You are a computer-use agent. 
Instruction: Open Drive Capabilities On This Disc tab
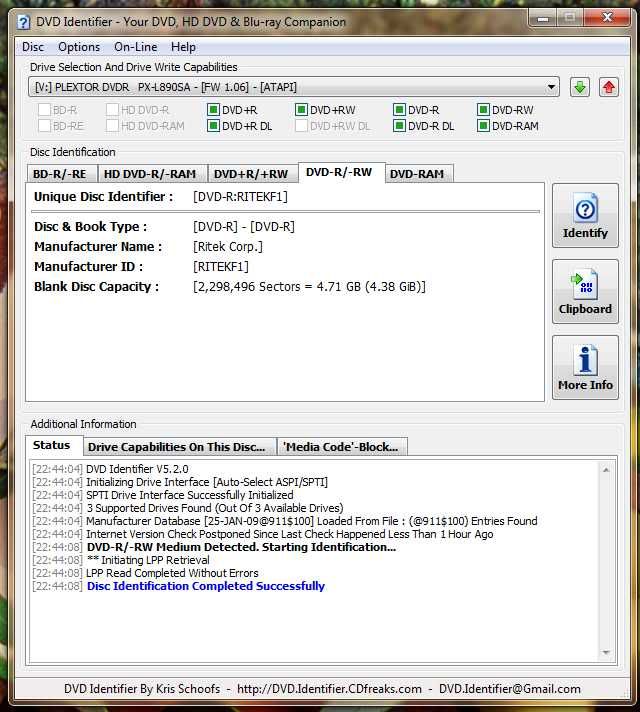pos(179,447)
